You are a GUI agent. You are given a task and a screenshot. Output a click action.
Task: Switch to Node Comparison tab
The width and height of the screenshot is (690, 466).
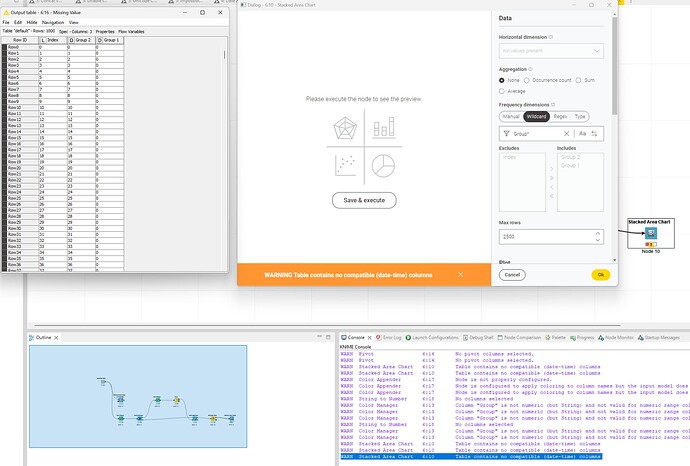click(x=519, y=338)
